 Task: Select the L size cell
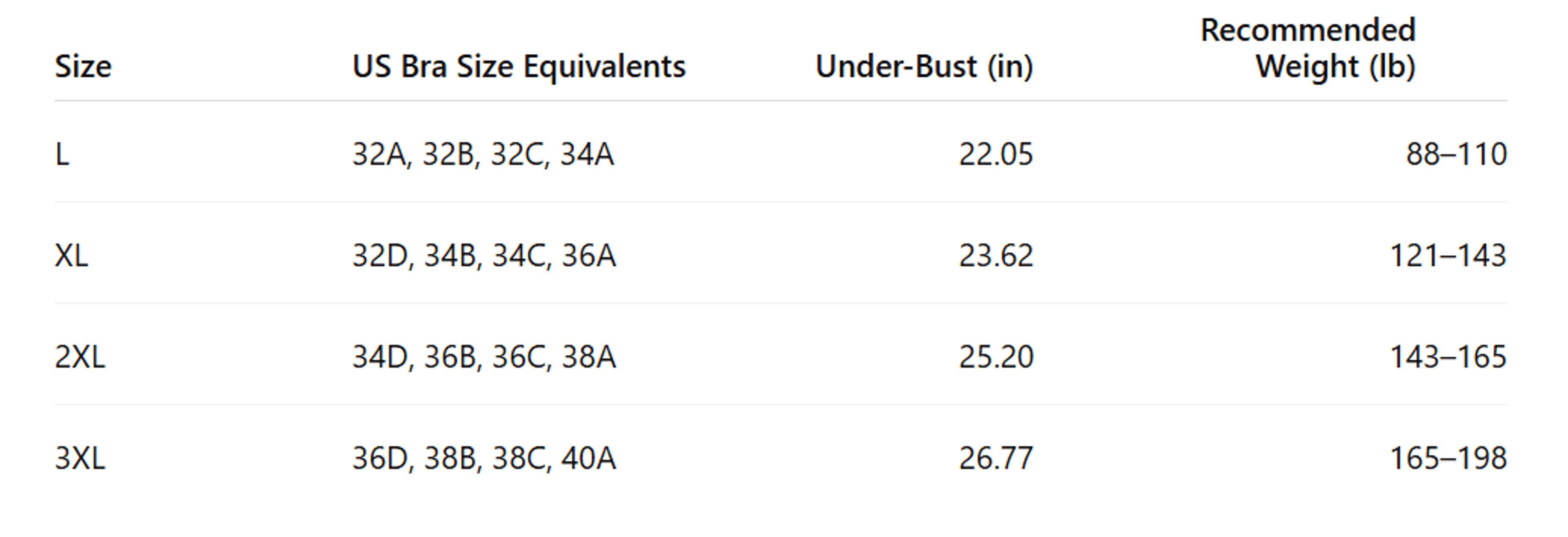coord(62,154)
